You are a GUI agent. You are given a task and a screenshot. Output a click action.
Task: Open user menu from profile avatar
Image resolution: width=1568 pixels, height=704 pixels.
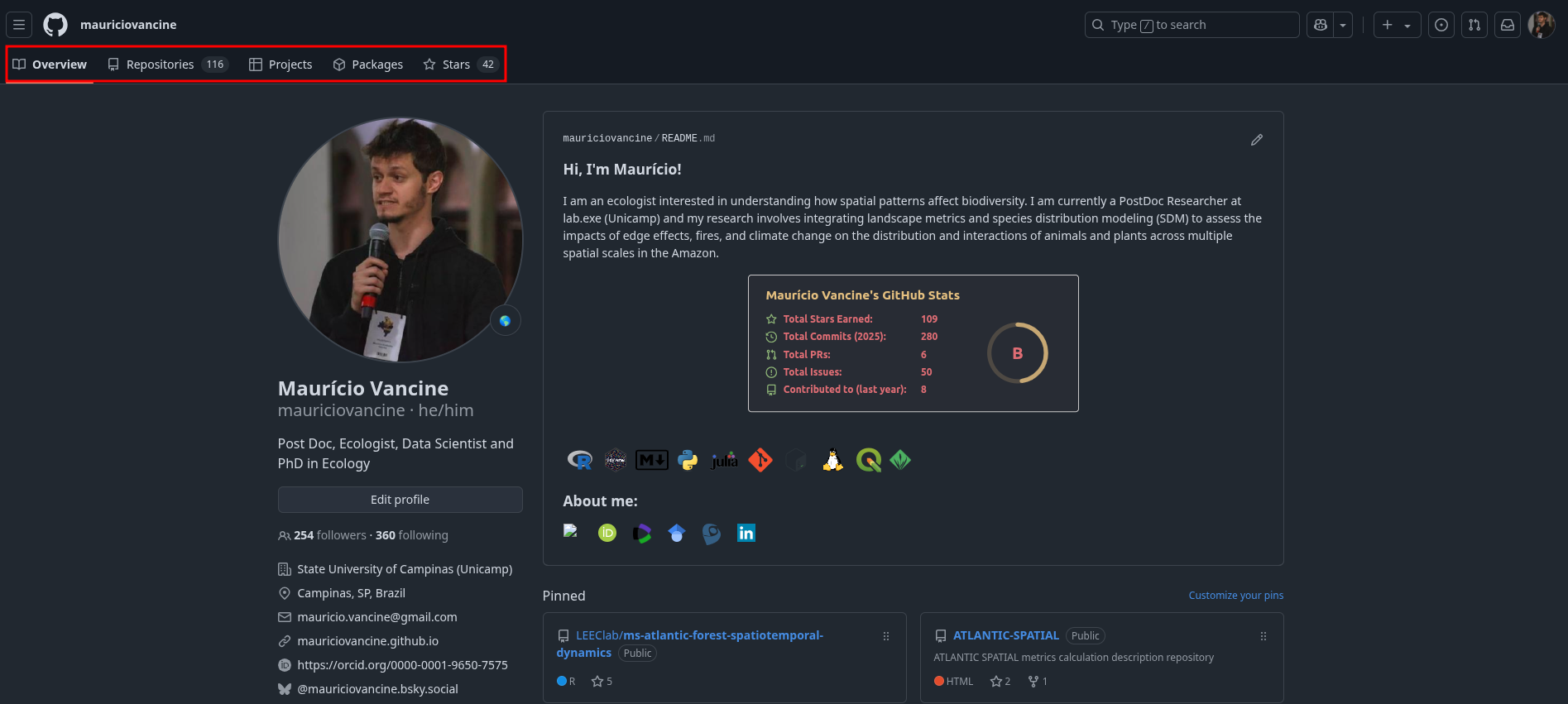click(1541, 25)
